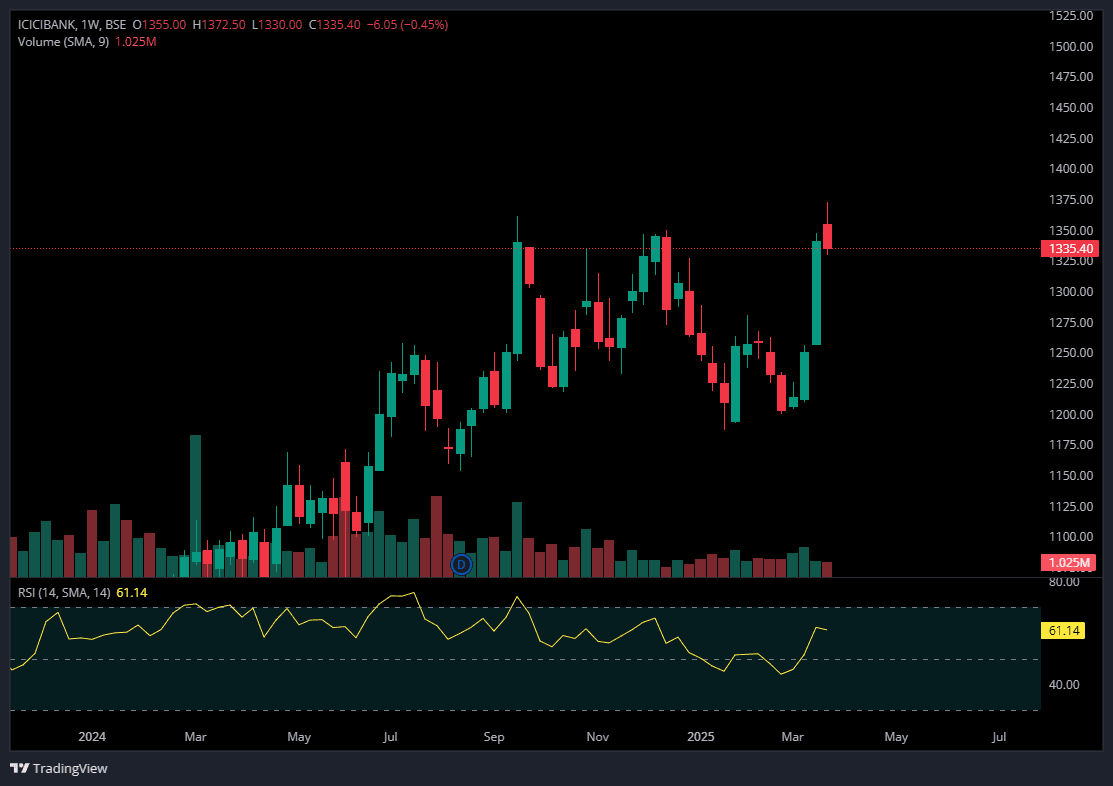The height and width of the screenshot is (786, 1113).
Task: Click the 1400.00 price axis label
Action: click(x=1070, y=169)
